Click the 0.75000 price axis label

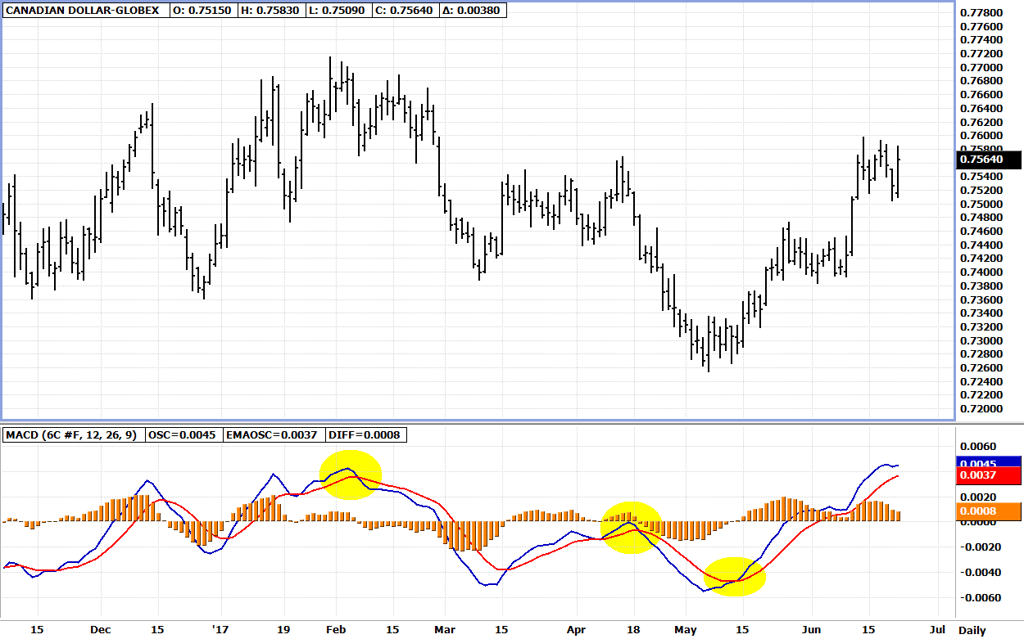point(982,205)
